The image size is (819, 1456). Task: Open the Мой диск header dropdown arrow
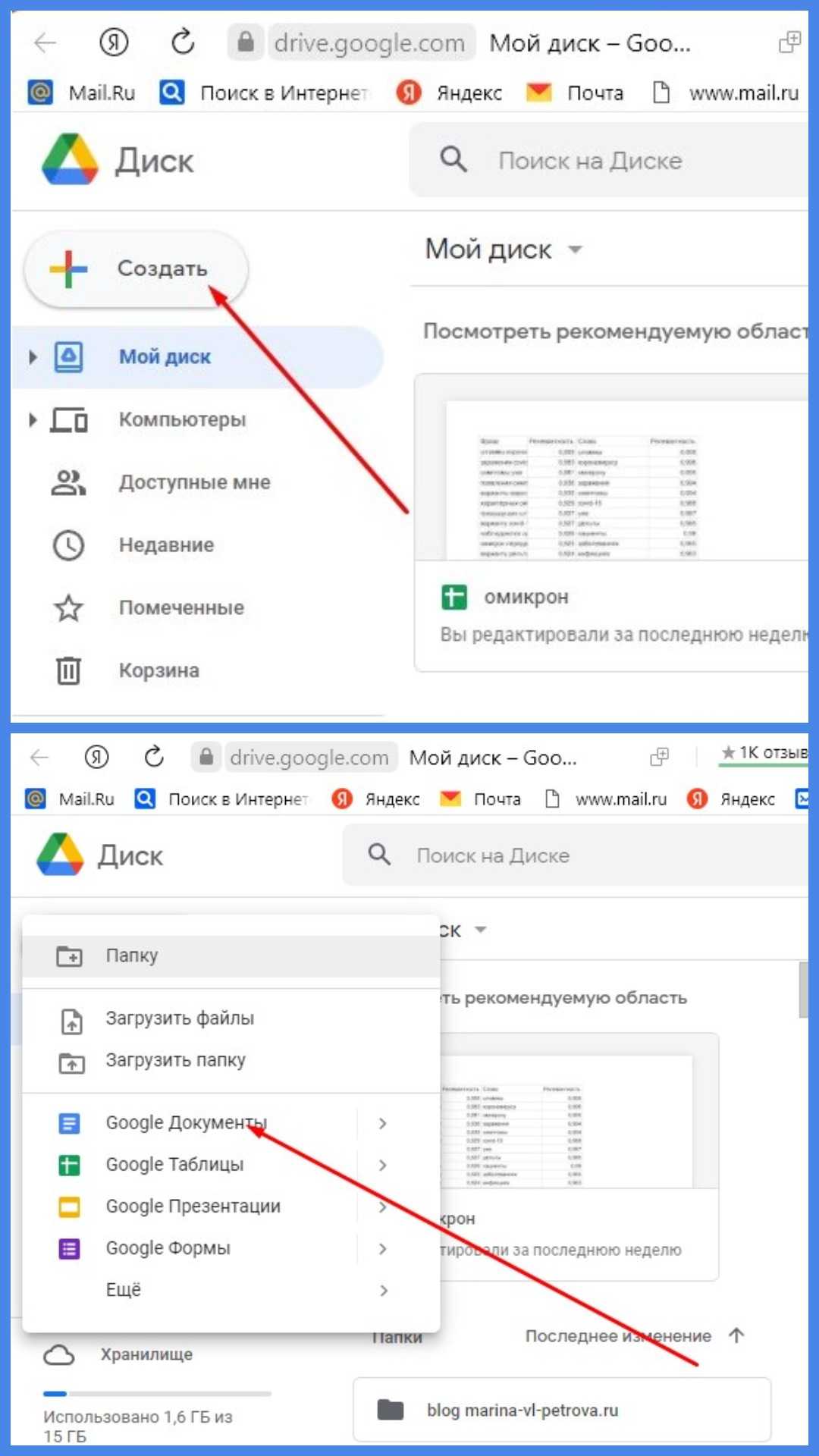(x=575, y=249)
